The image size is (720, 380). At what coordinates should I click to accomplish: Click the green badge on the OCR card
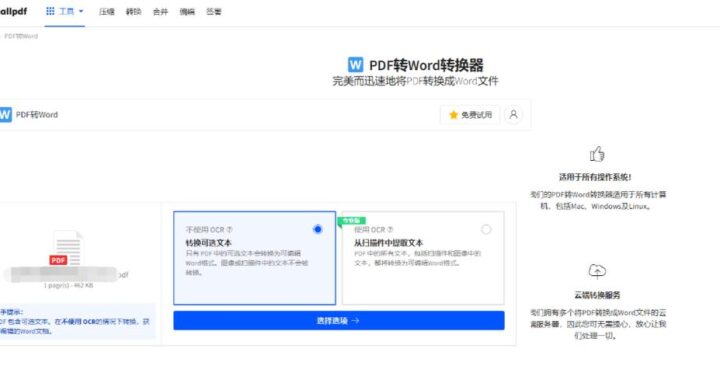tap(351, 221)
